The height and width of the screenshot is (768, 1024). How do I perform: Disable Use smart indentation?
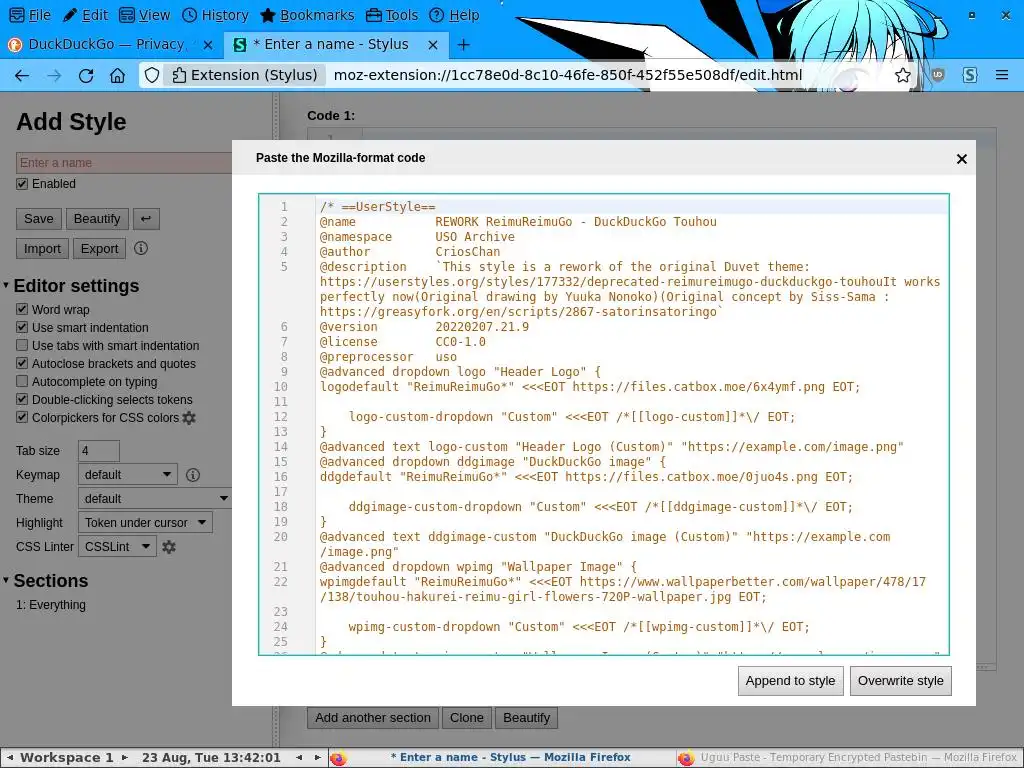click(x=22, y=327)
